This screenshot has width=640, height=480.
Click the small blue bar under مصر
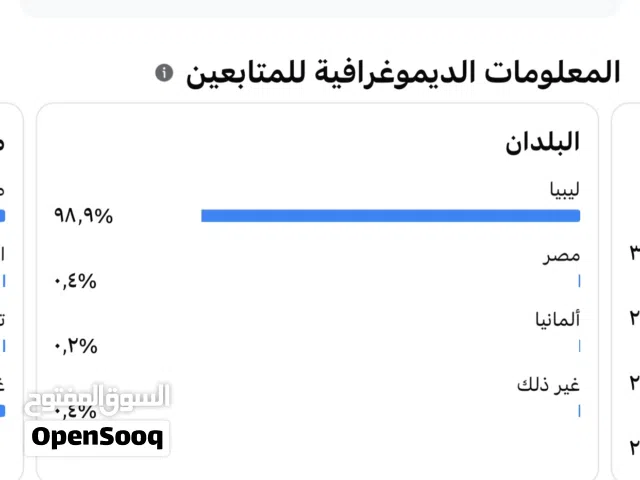click(x=579, y=281)
